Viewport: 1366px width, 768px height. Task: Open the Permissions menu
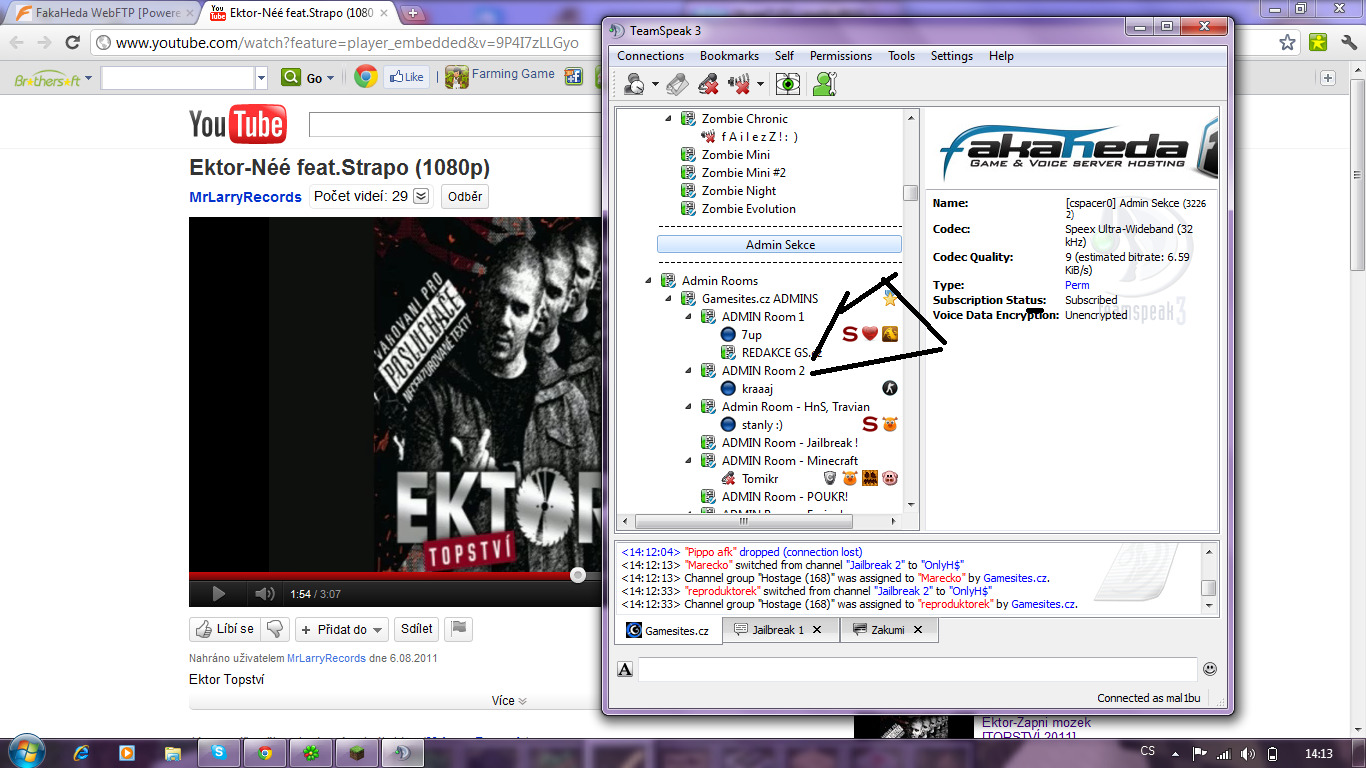coord(841,56)
